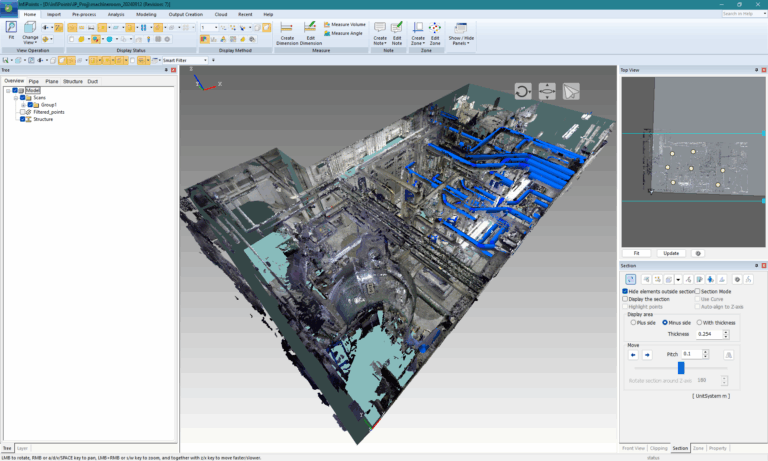The height and width of the screenshot is (461, 768).
Task: Move section backward with left arrow
Action: (x=633, y=354)
